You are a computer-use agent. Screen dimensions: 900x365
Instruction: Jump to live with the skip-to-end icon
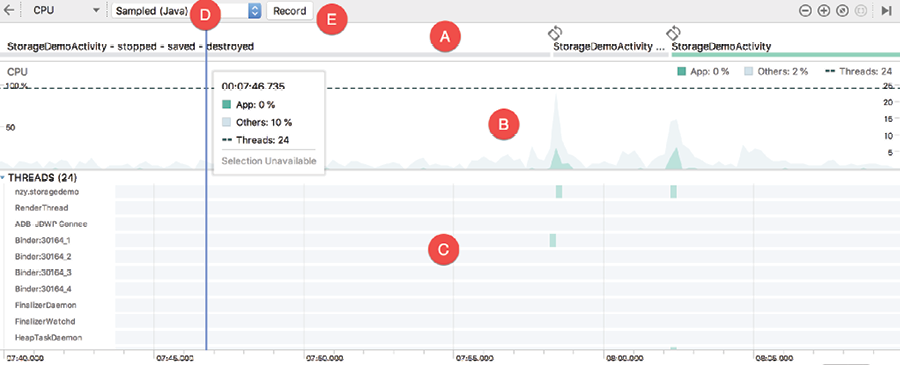886,11
